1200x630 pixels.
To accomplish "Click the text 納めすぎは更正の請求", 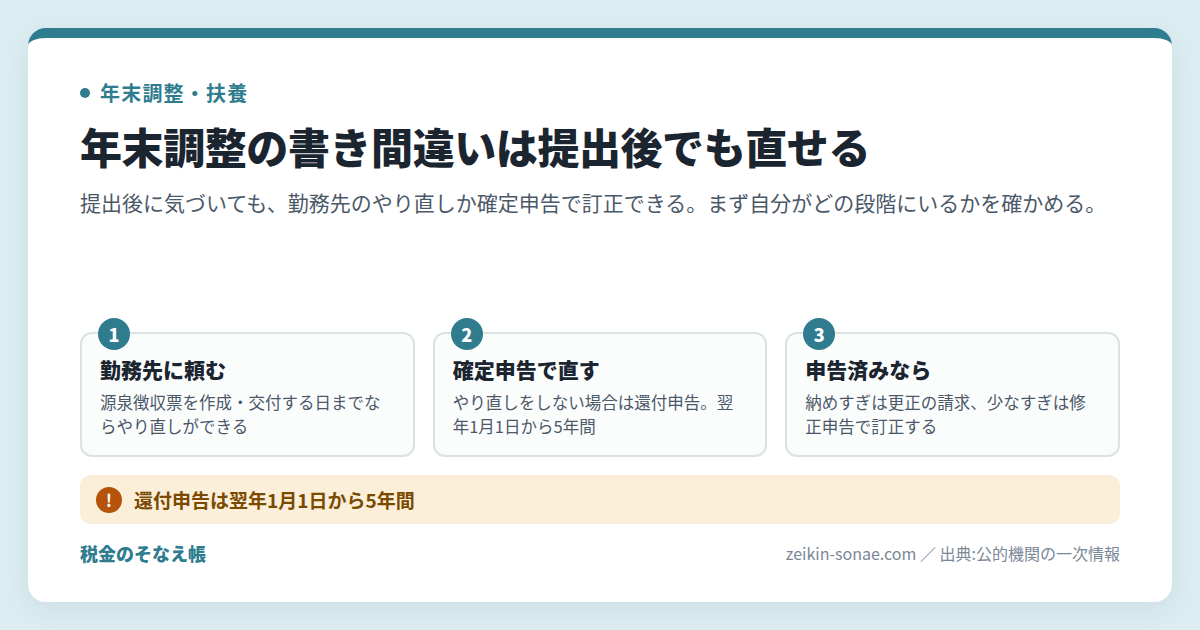I will [889, 403].
